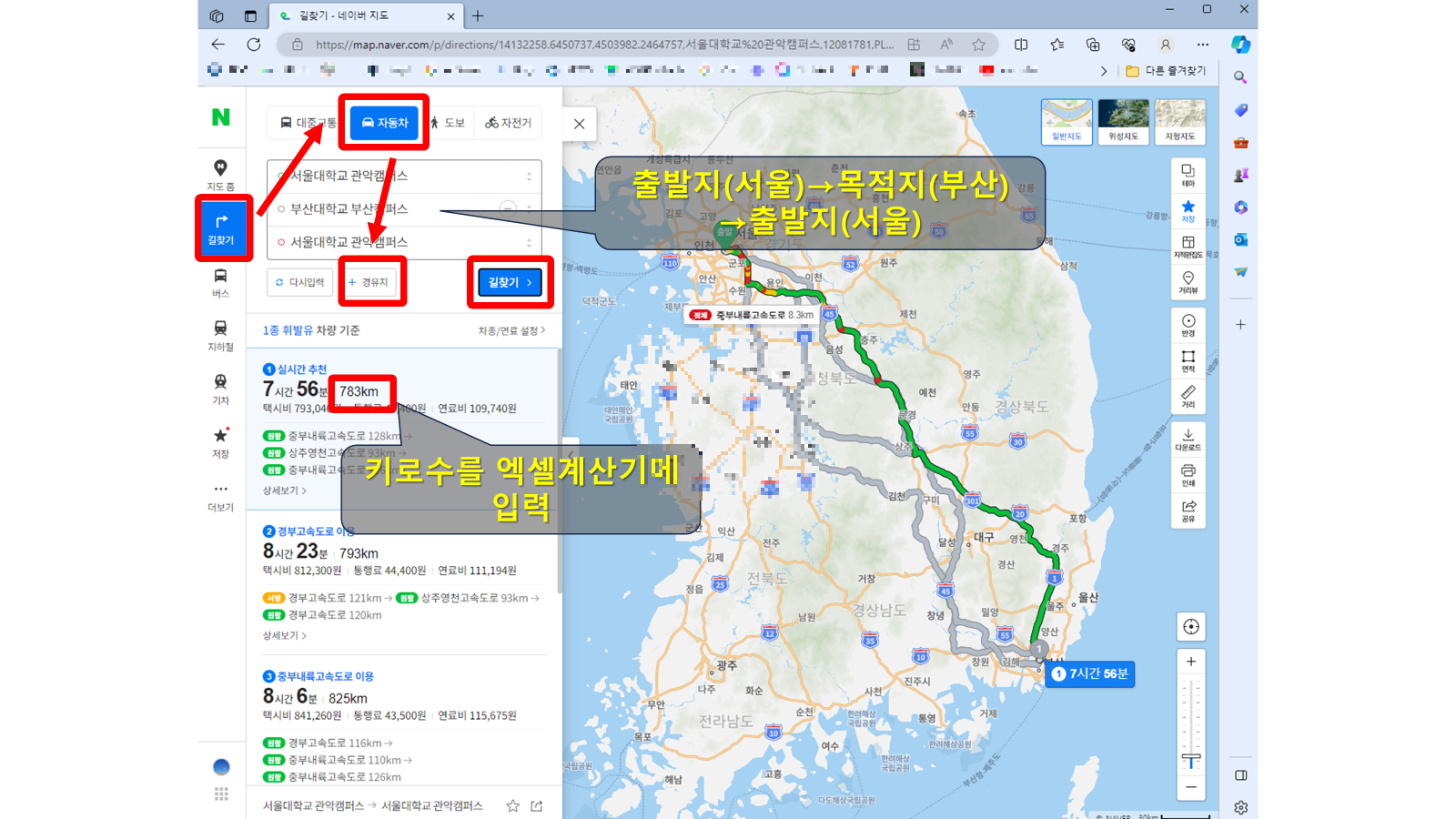Switch to 위성지도 satellite map type
This screenshot has height=819, width=1456.
pyautogui.click(x=1123, y=122)
